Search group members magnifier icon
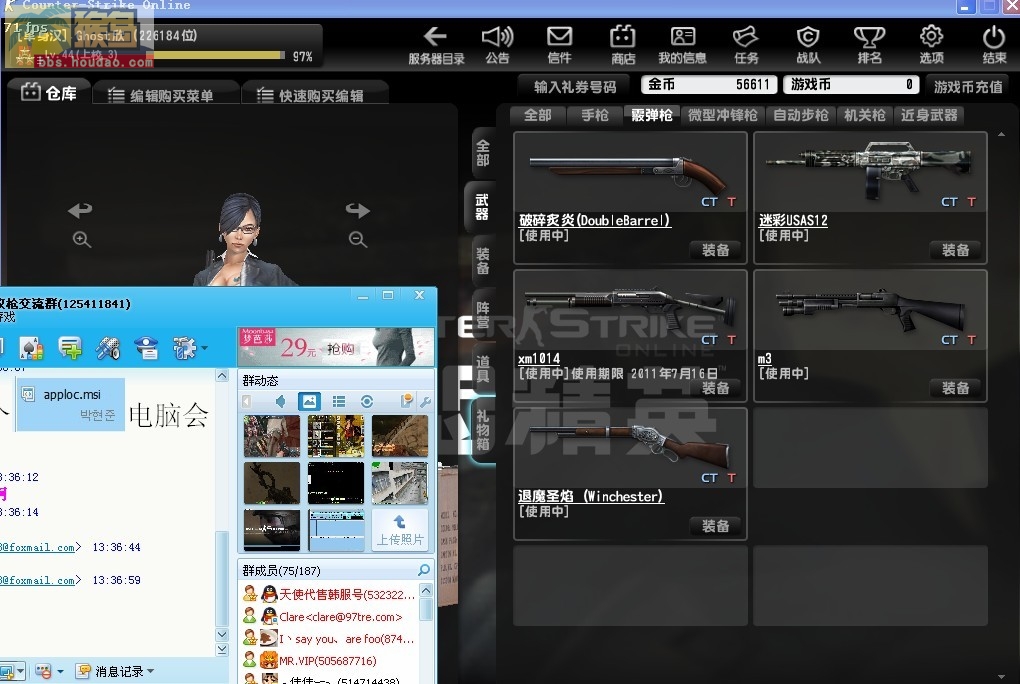This screenshot has height=684, width=1020. click(x=423, y=570)
